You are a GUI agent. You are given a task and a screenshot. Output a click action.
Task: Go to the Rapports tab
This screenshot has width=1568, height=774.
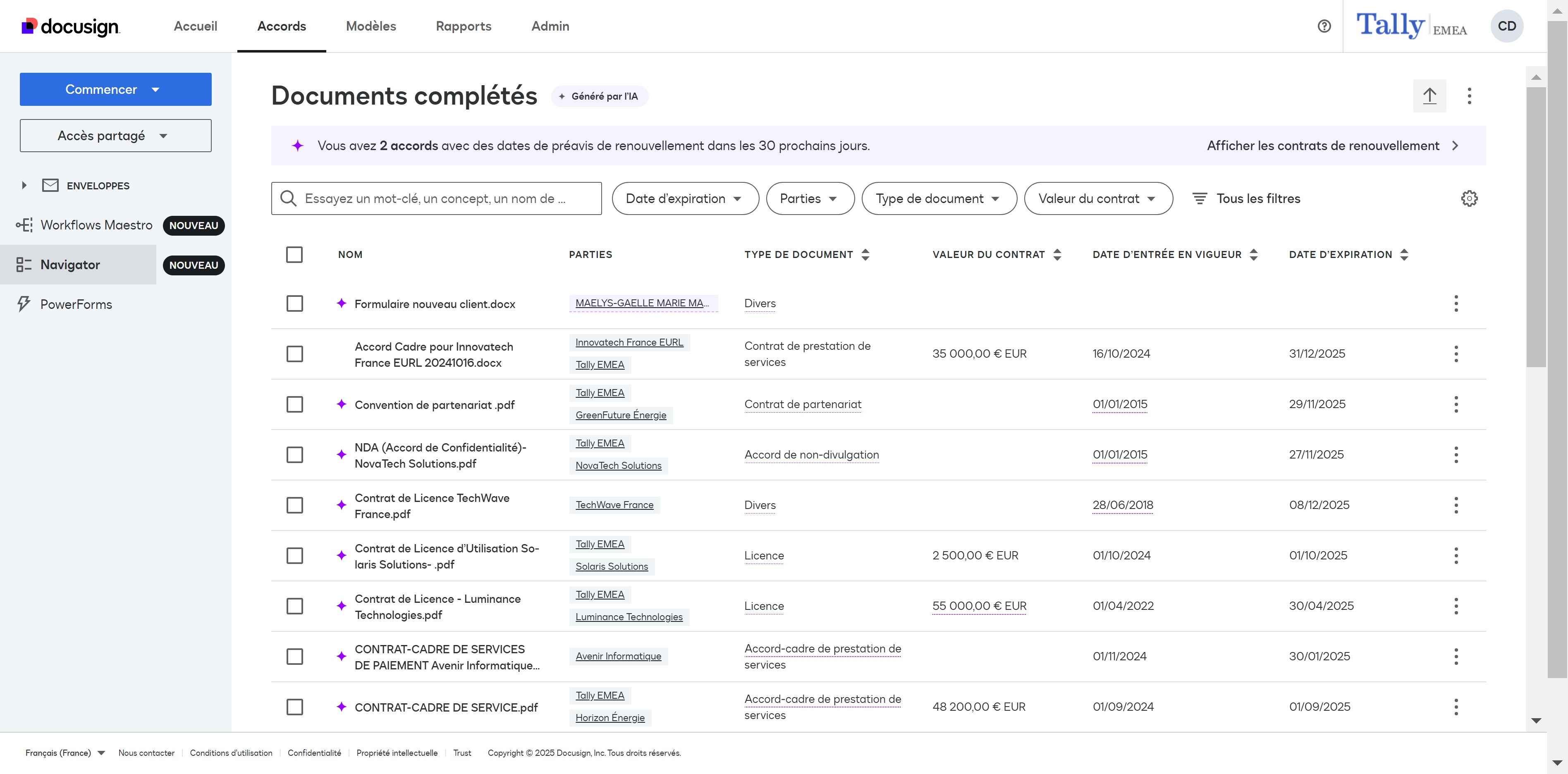click(x=463, y=26)
